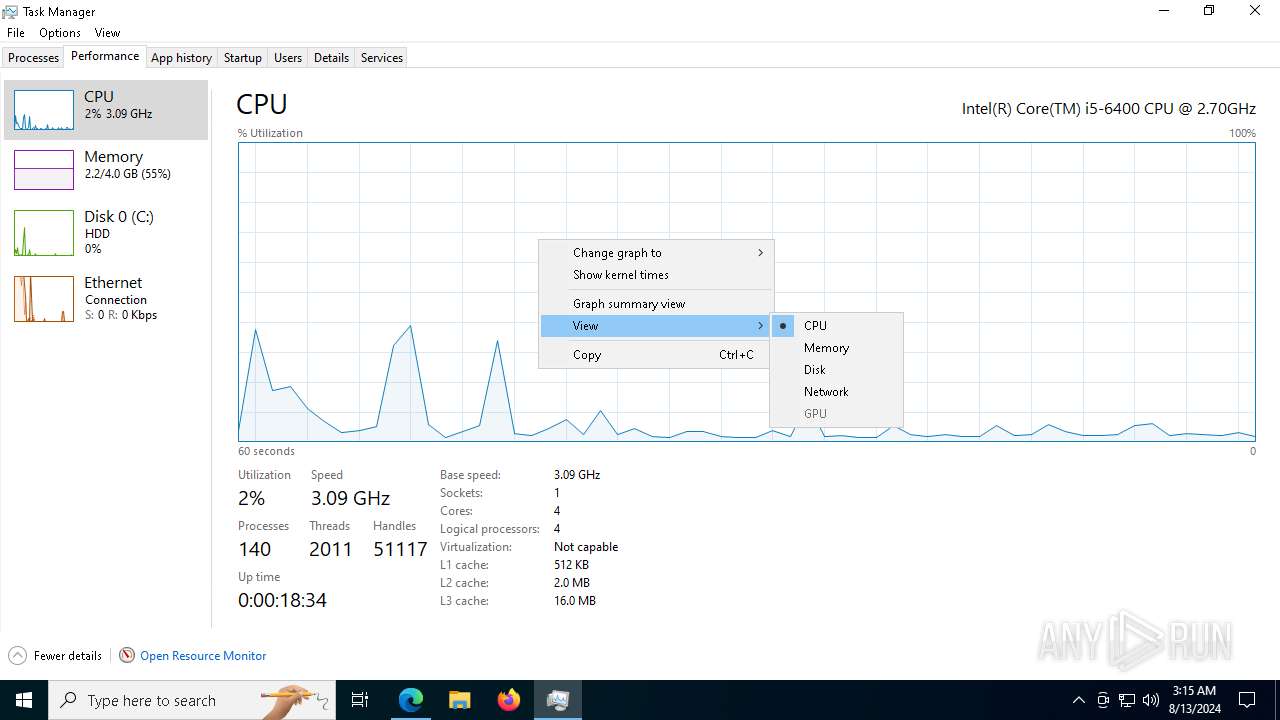Expand the View submenu in context menu
1280x720 pixels.
tap(656, 326)
